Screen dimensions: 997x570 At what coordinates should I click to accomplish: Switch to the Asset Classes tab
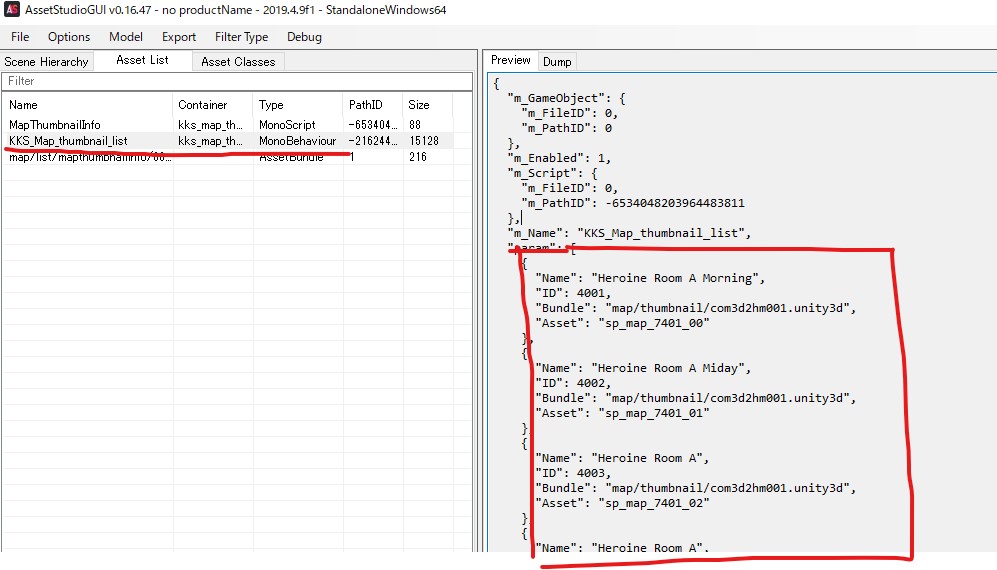(238, 62)
